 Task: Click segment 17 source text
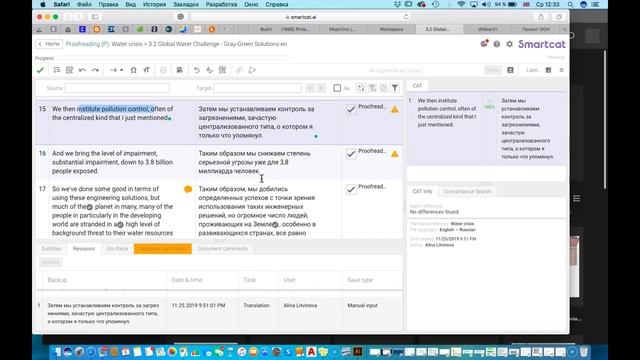(x=112, y=211)
